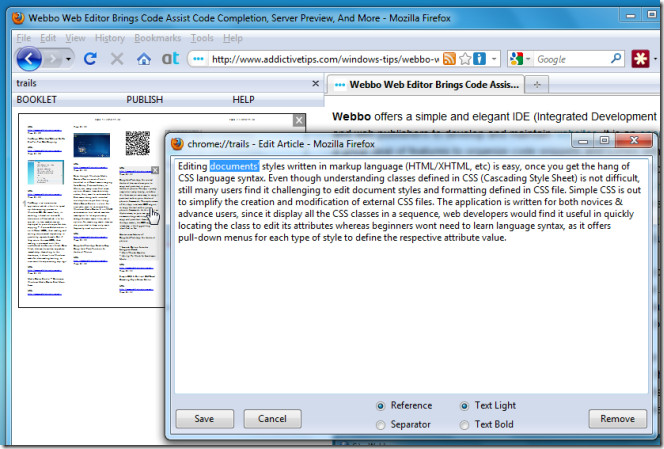
Task: Subscribe using the orange RSS feed icon
Action: pos(449,58)
